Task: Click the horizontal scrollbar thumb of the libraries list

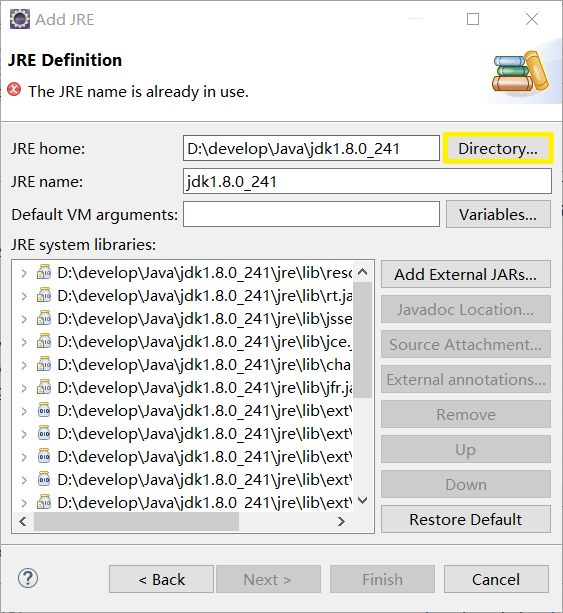Action: [136, 521]
